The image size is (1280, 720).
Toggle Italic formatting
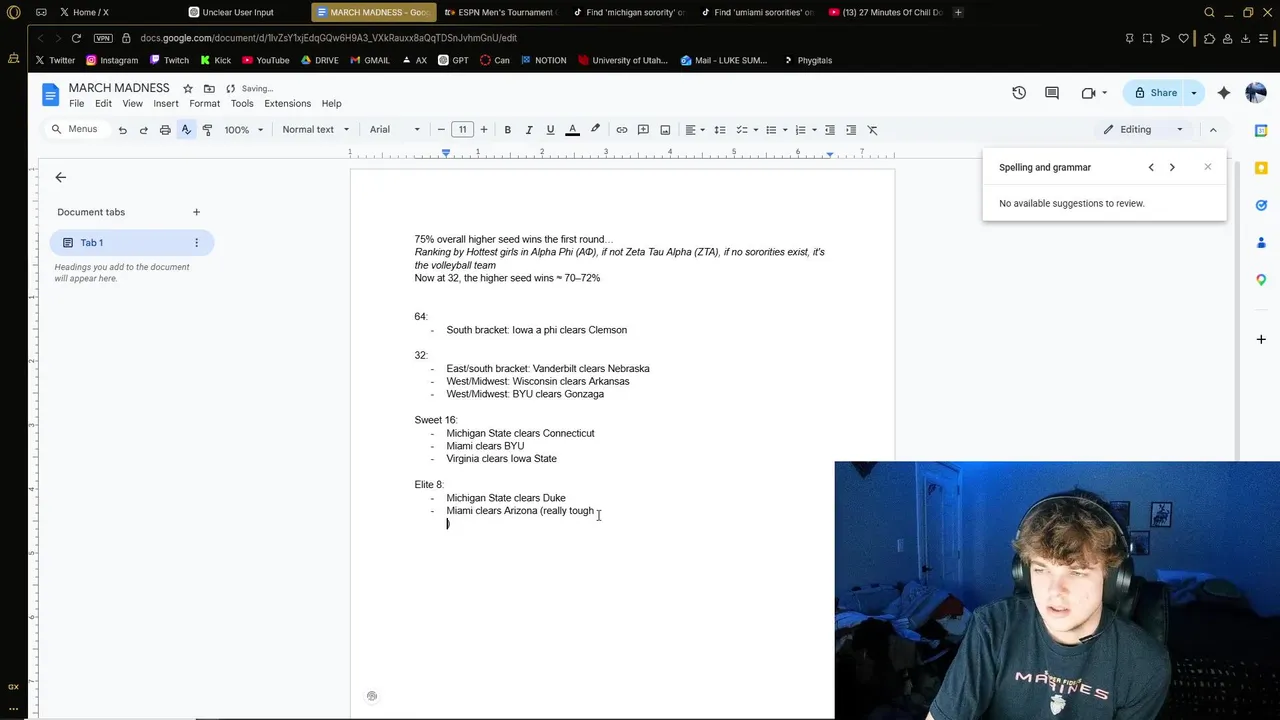point(529,130)
